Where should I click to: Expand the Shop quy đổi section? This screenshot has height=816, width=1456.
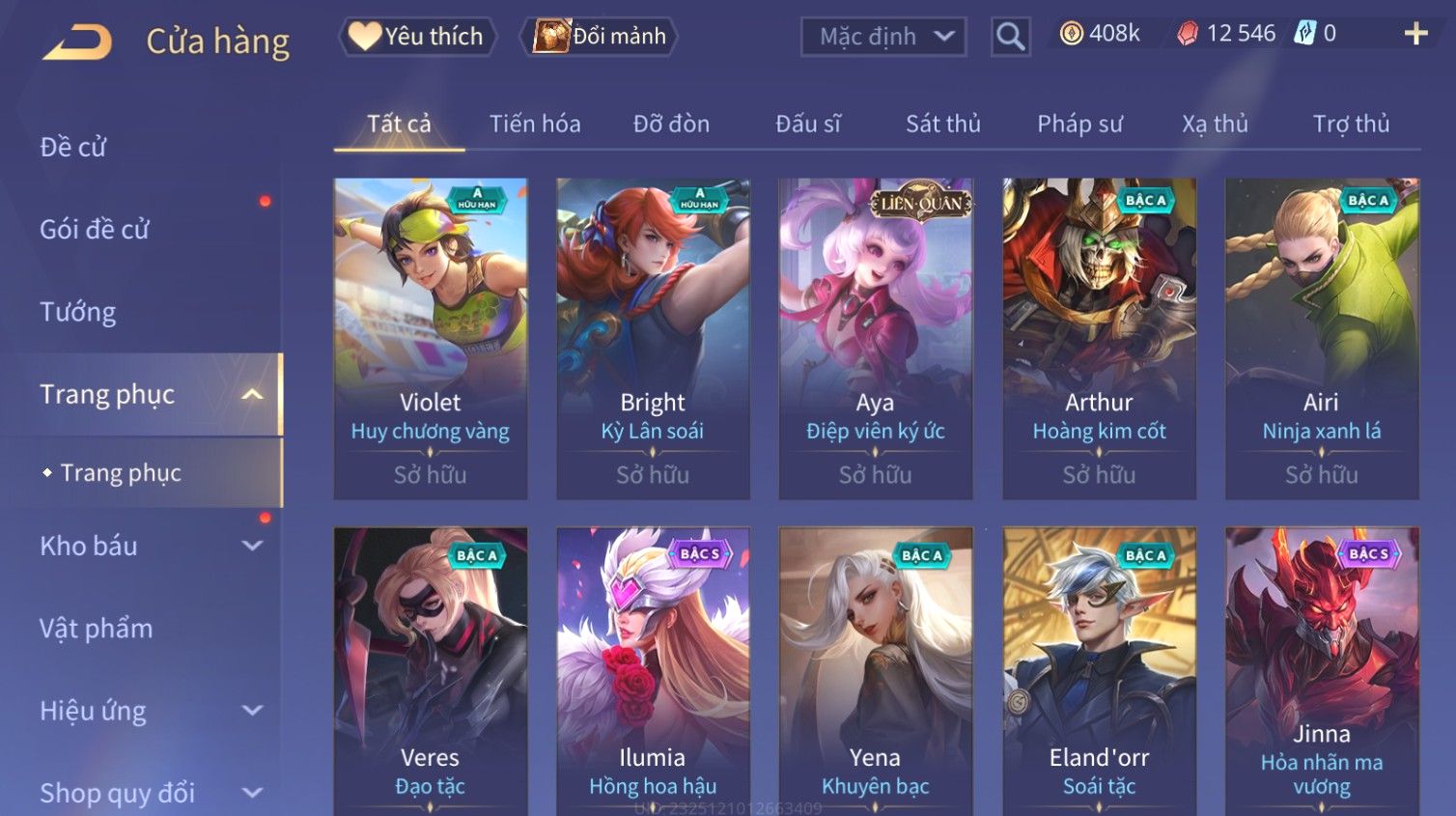pos(252,793)
